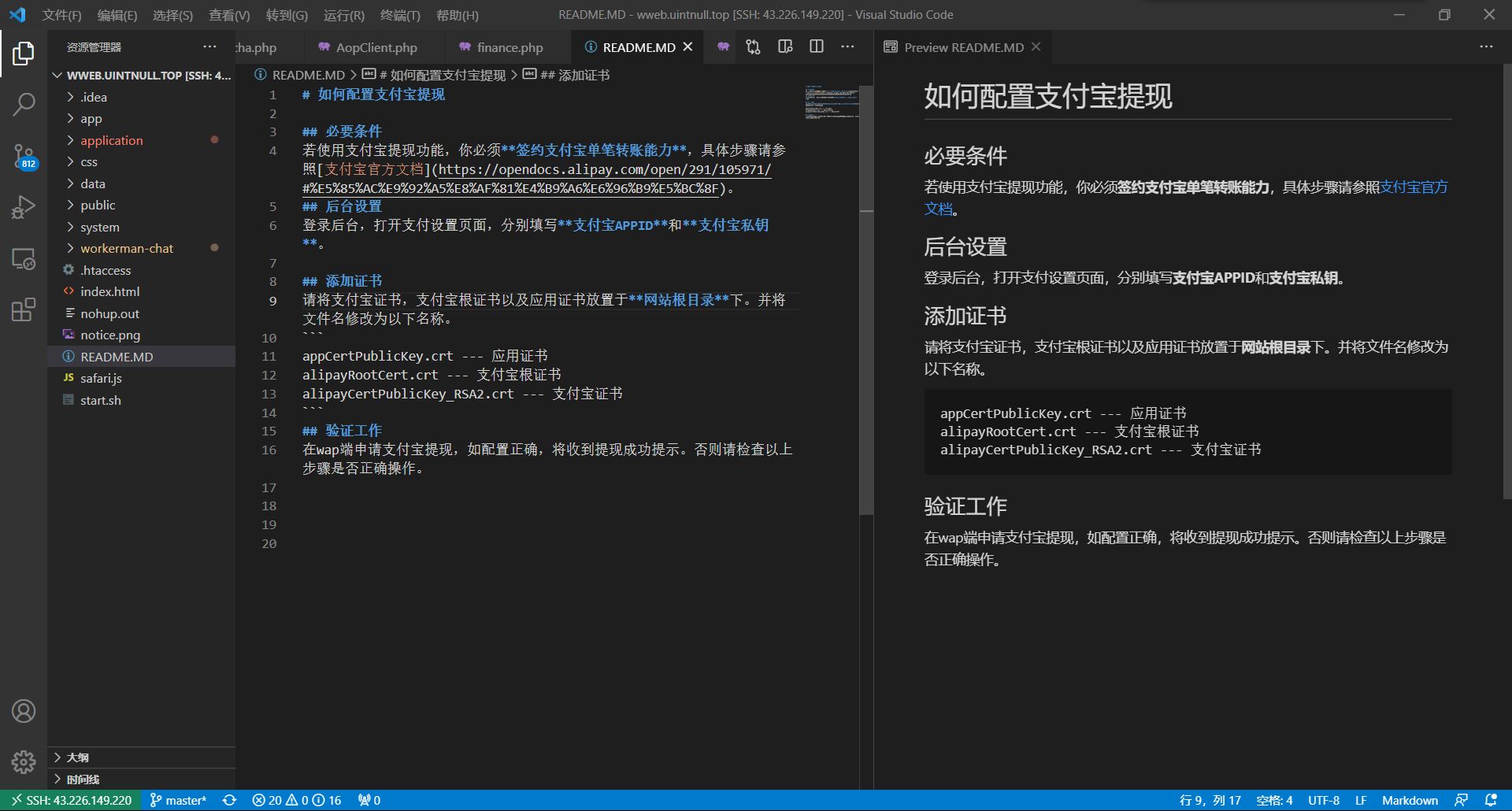Image resolution: width=1512 pixels, height=811 pixels.
Task: Change indentation via spaces: 4 indicator
Action: click(1274, 800)
